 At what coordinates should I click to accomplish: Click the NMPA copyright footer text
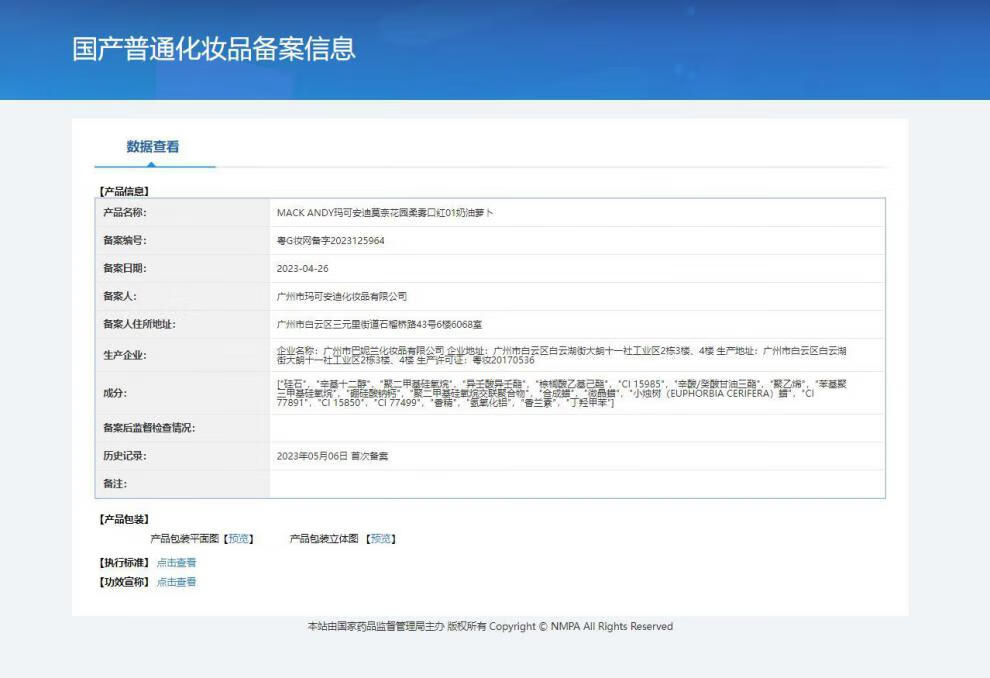(x=490, y=626)
